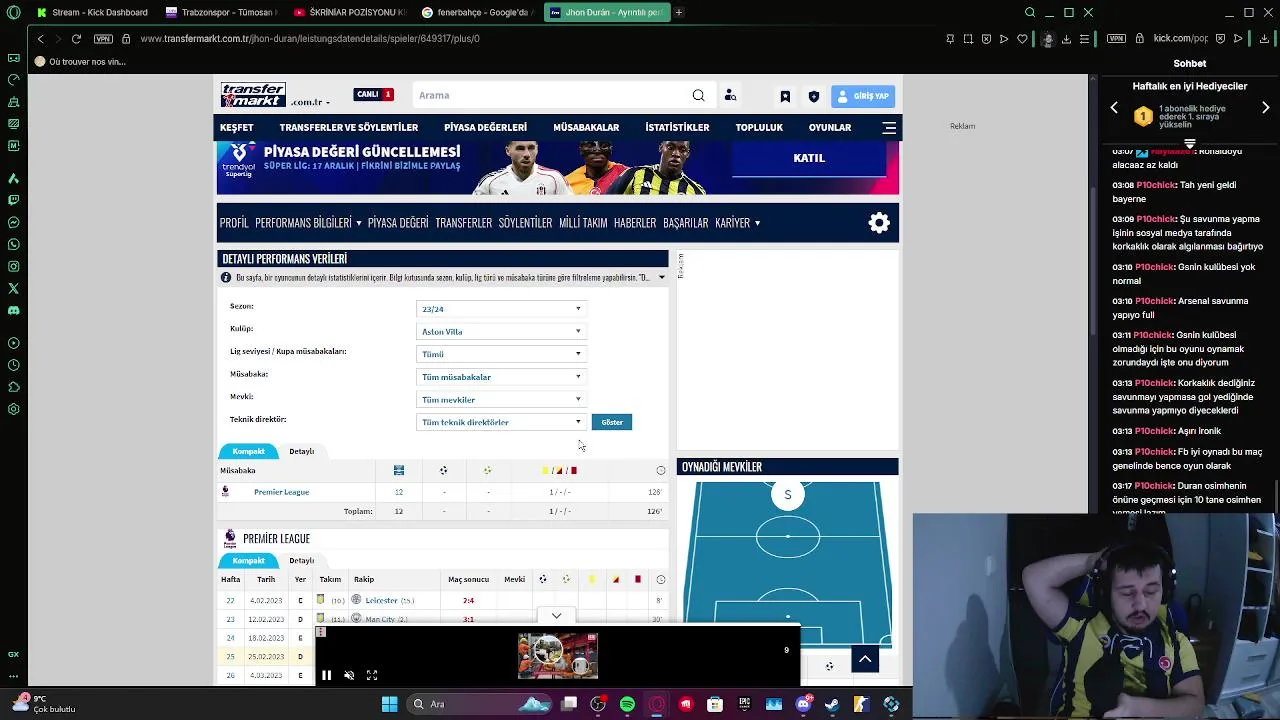Pause the pop-out video player
This screenshot has width=1280, height=720.
pyautogui.click(x=326, y=676)
